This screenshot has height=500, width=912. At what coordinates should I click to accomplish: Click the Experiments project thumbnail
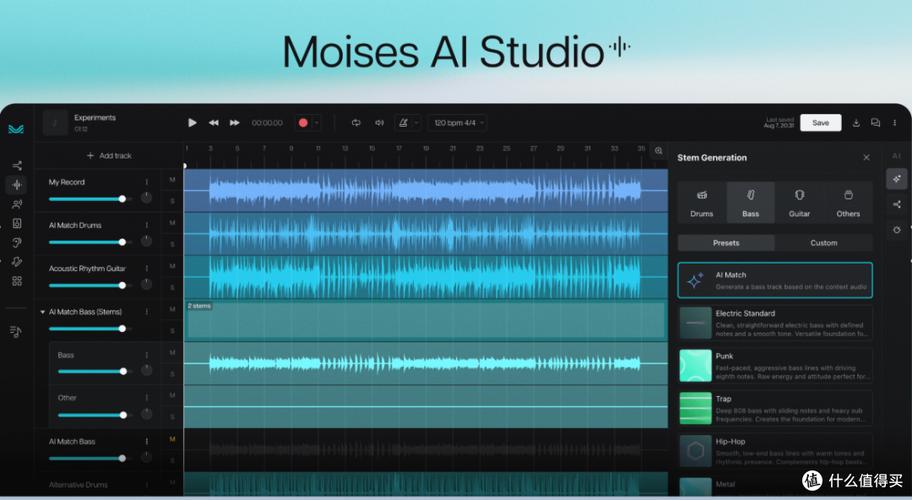point(56,123)
